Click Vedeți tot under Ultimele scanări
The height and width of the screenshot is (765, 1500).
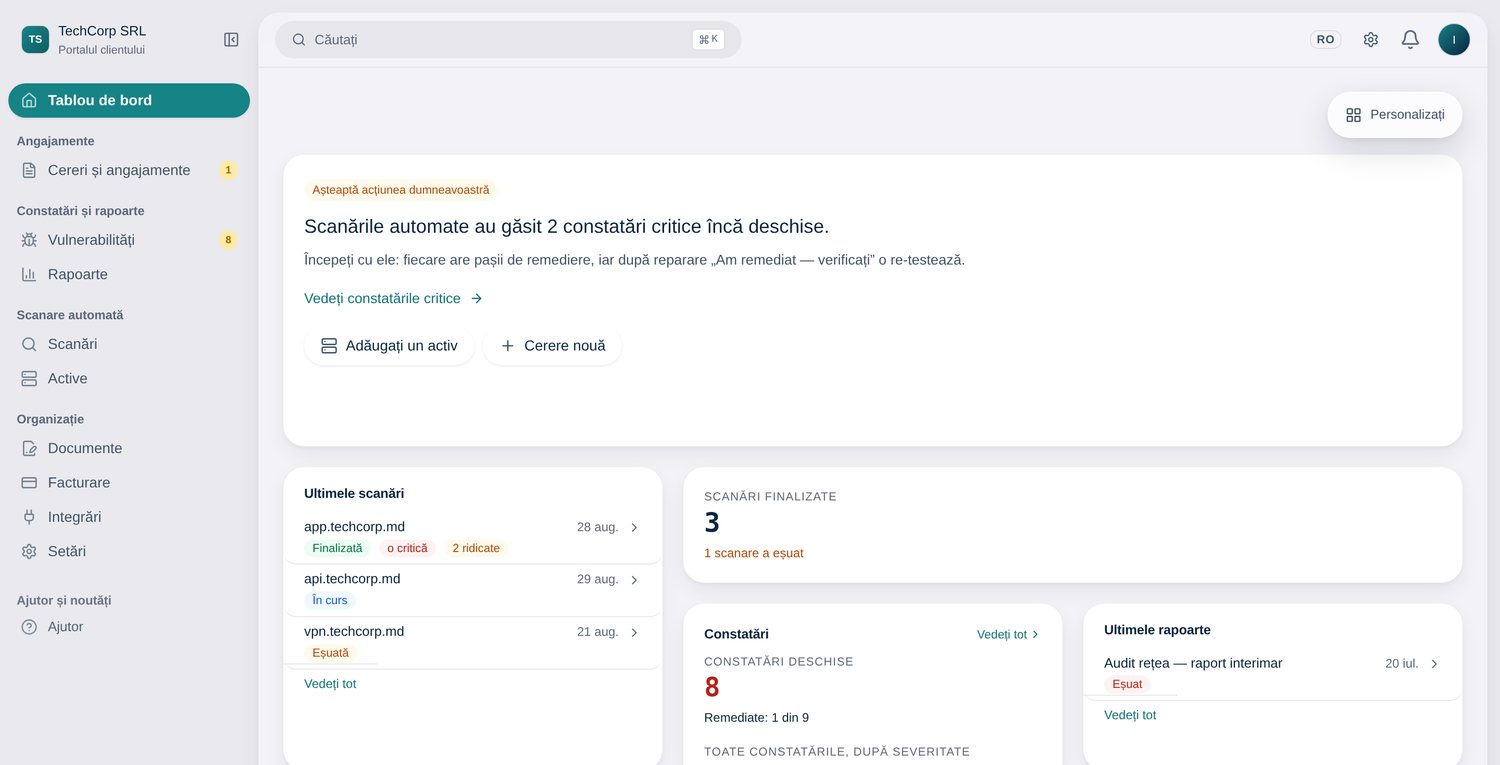tap(330, 684)
